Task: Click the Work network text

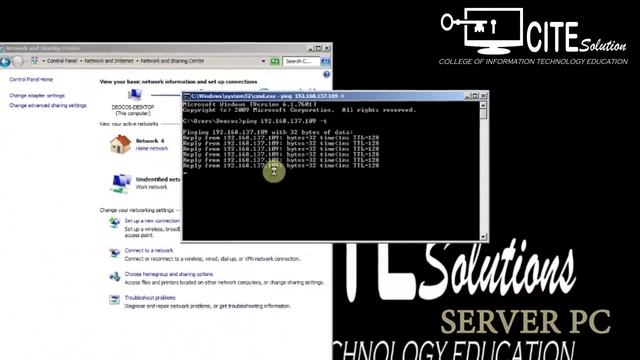Action: [x=151, y=187]
